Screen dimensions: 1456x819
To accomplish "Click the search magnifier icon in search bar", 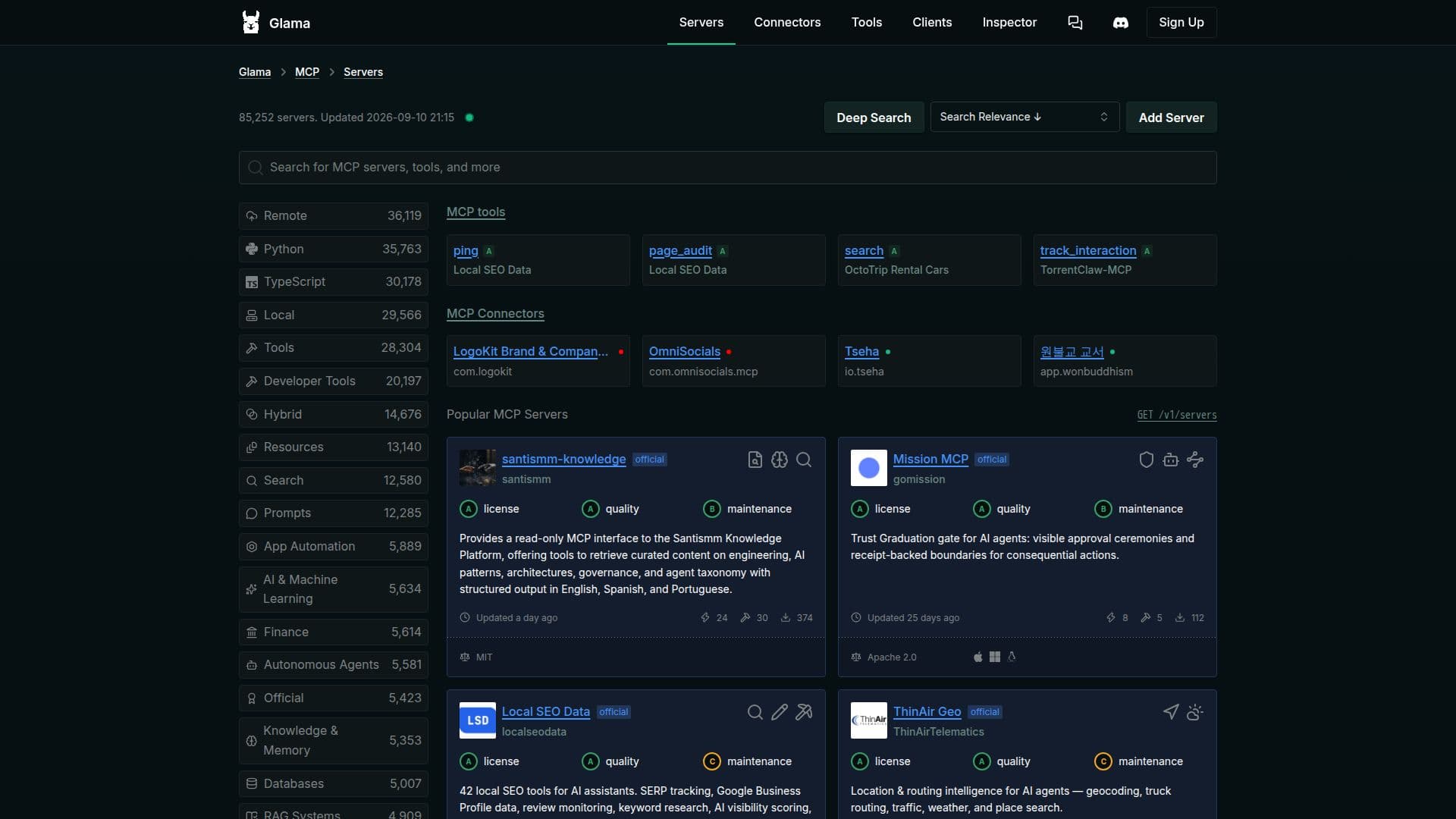I will pyautogui.click(x=256, y=168).
